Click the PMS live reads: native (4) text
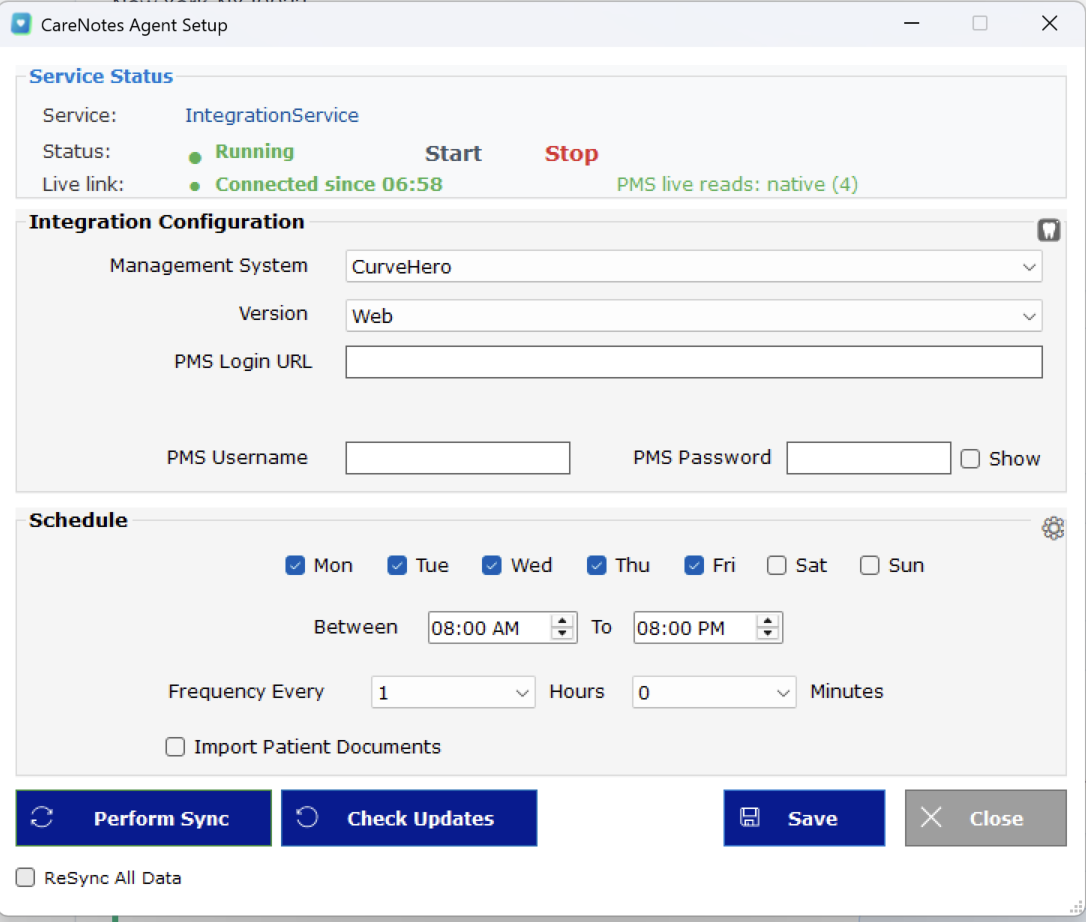Screen dimensions: 1086x922 [738, 184]
